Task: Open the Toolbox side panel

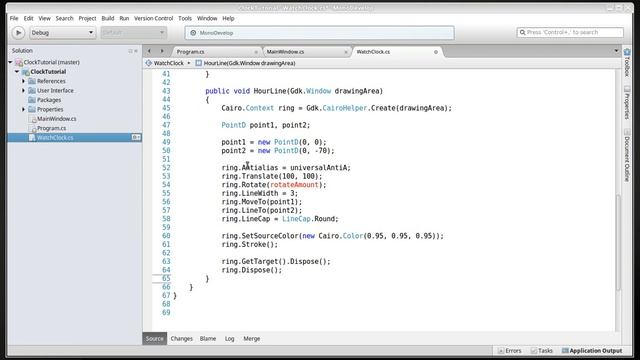Action: pos(627,62)
